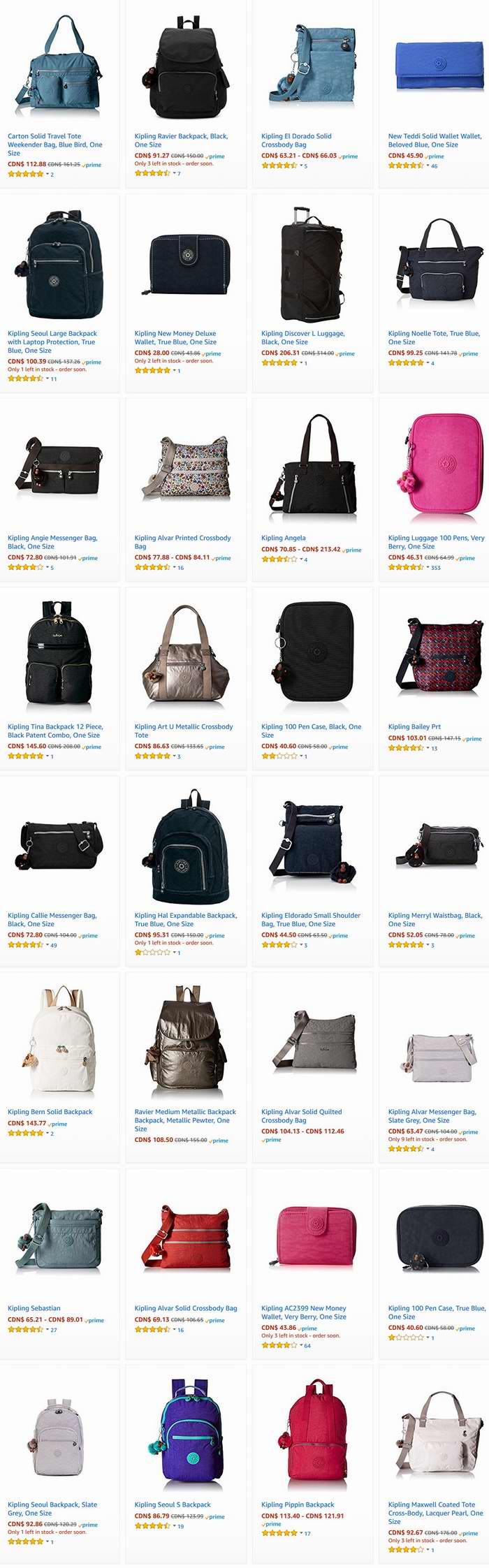Click the Kipling Noelle Tote product title
Viewport: 489px width, 1568px height.
pos(434,337)
